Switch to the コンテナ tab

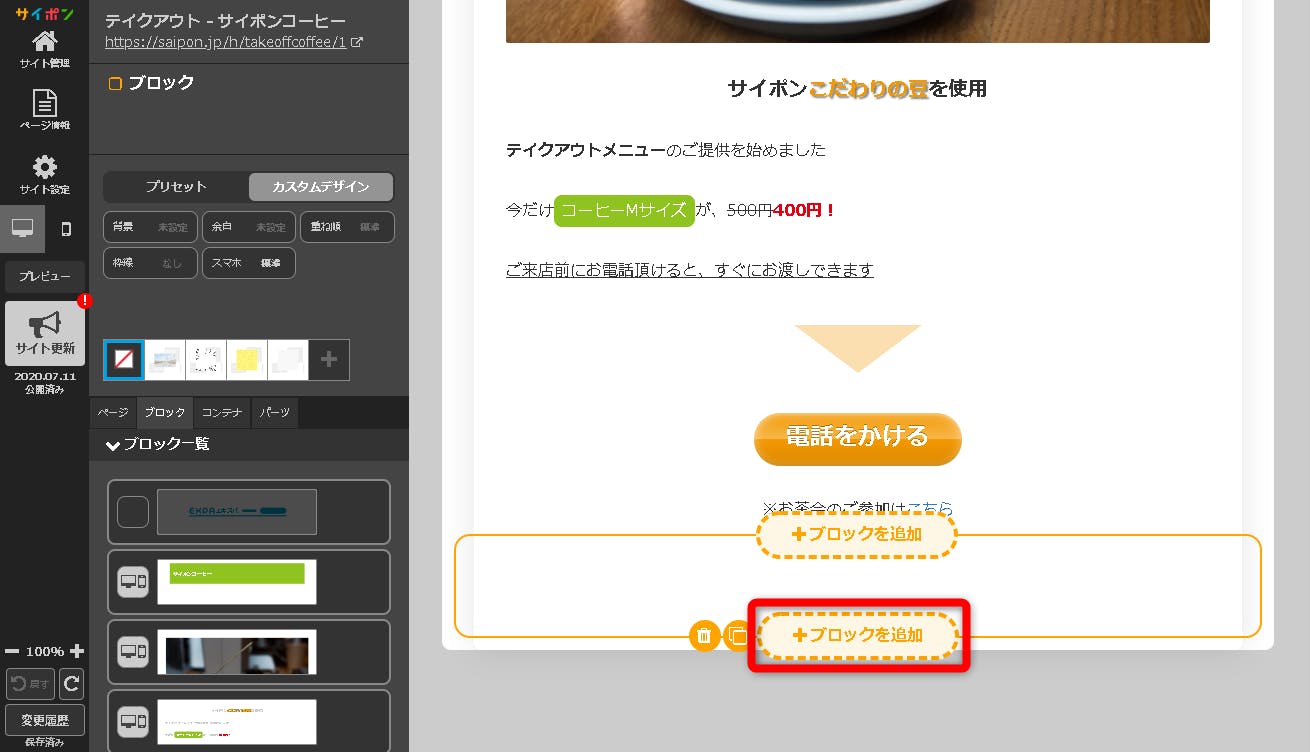221,412
